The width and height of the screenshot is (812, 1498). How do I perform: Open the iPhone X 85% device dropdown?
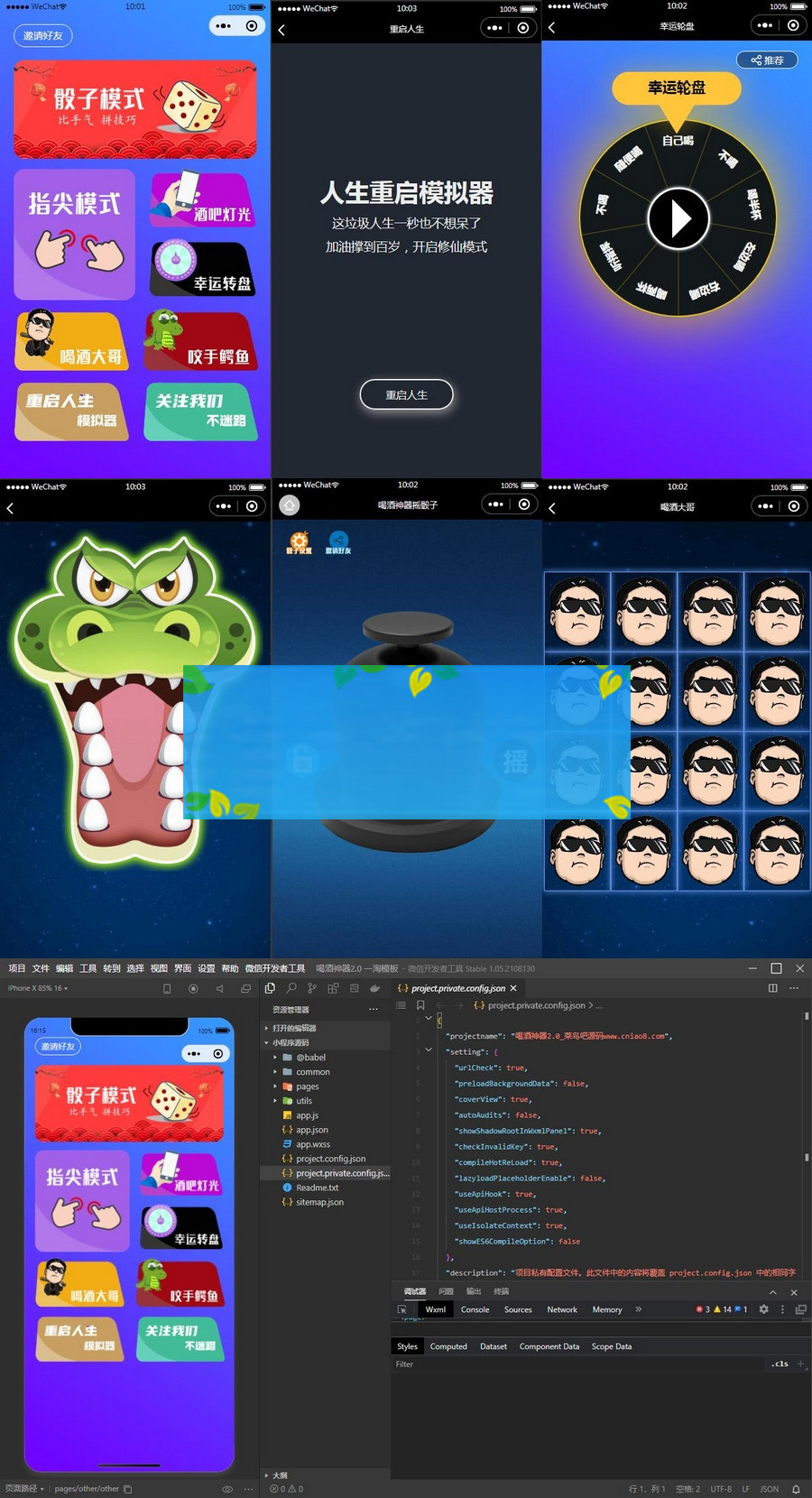tap(38, 988)
